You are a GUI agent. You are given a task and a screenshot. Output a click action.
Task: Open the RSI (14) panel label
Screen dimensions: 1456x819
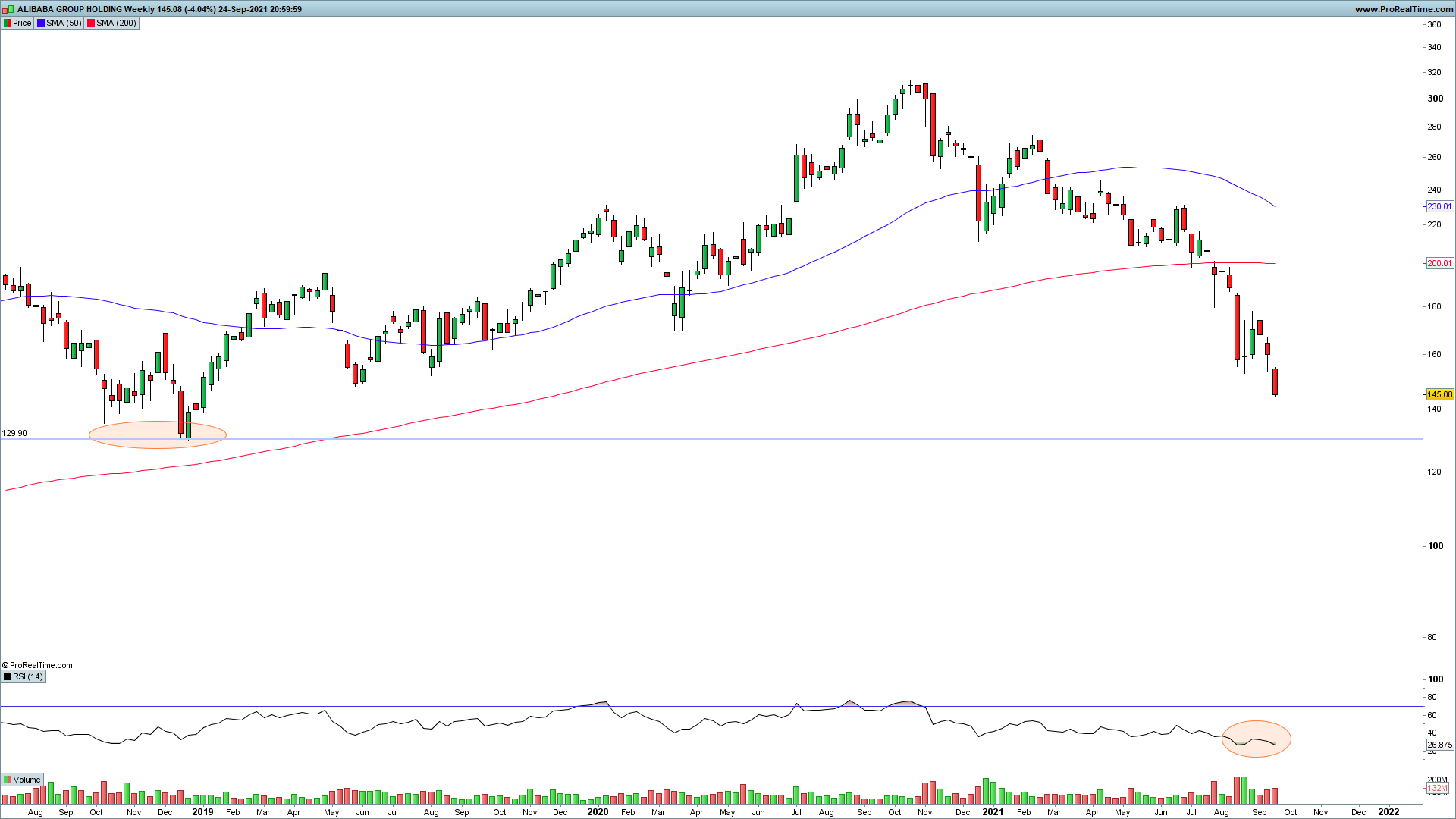(x=28, y=676)
